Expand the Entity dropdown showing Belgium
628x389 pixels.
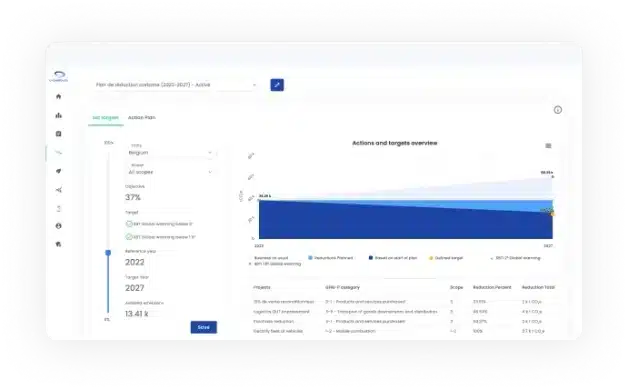(170, 153)
